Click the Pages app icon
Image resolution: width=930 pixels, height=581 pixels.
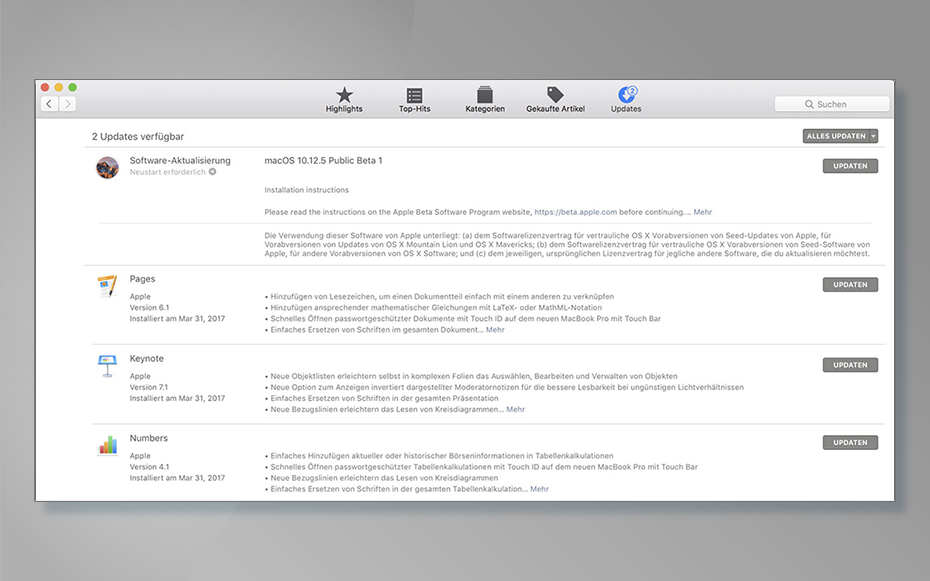click(107, 286)
